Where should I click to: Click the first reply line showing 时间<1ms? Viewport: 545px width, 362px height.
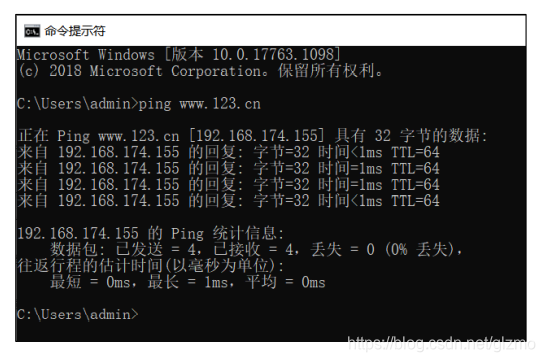pos(228,152)
